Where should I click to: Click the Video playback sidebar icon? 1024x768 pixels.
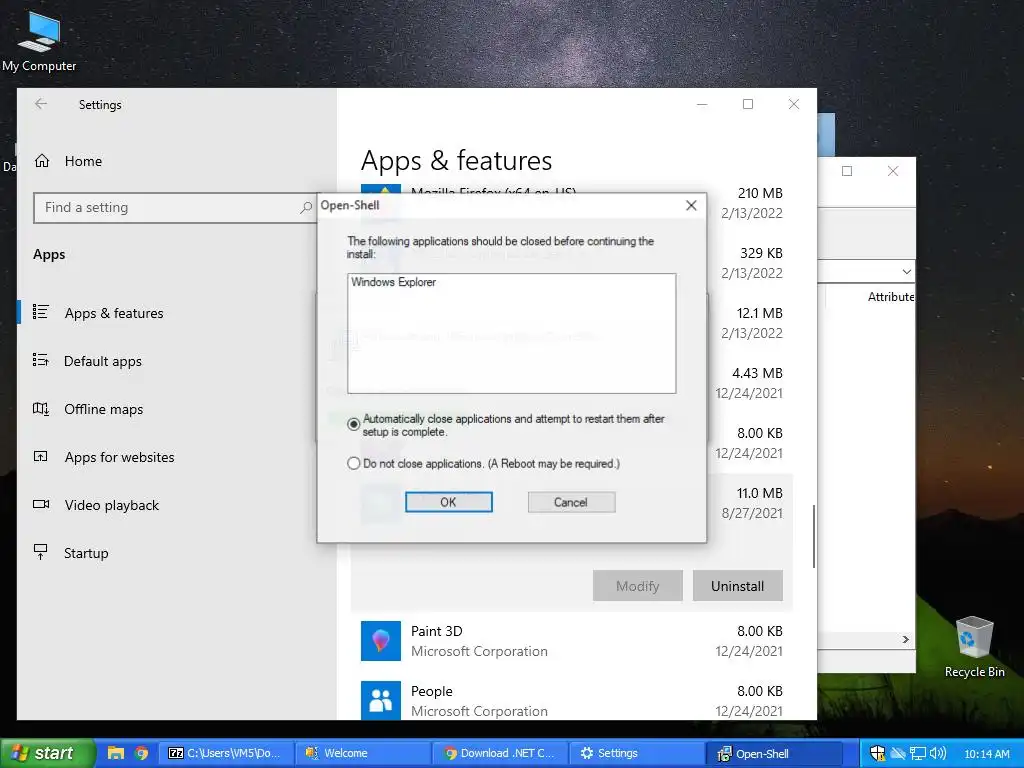(x=40, y=504)
